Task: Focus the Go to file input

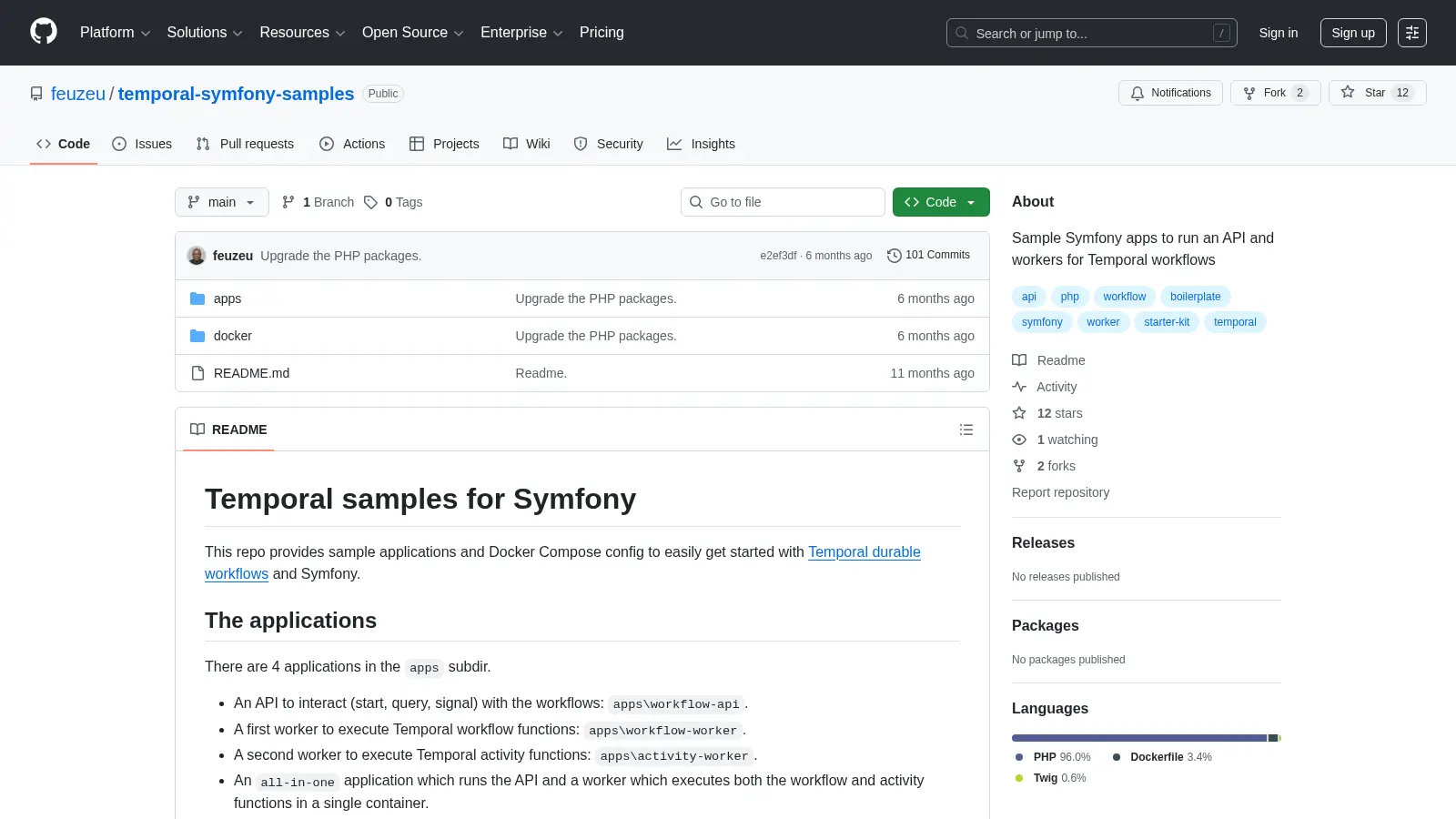Action: click(783, 202)
